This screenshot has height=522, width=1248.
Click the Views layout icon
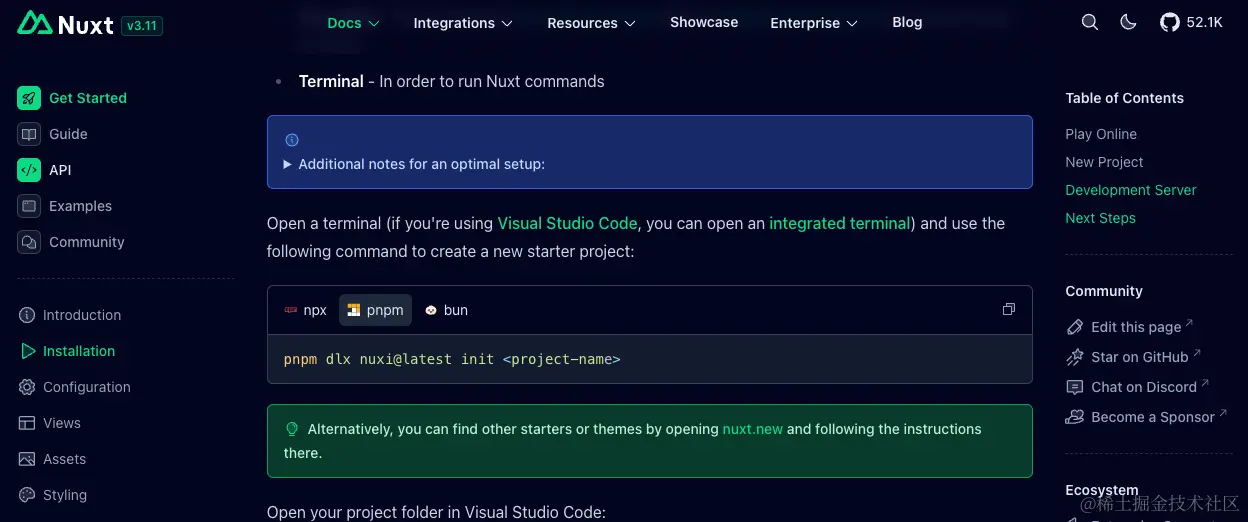pos(27,423)
